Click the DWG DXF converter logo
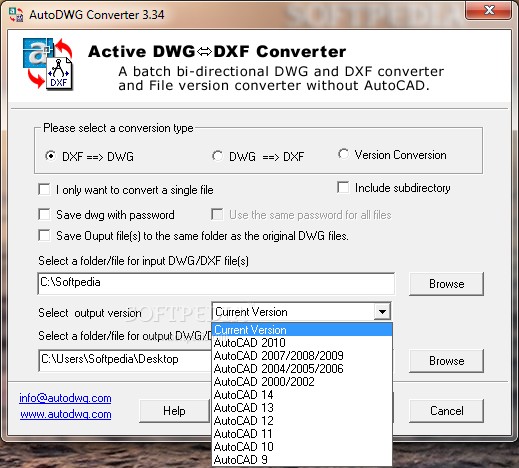 pyautogui.click(x=48, y=64)
